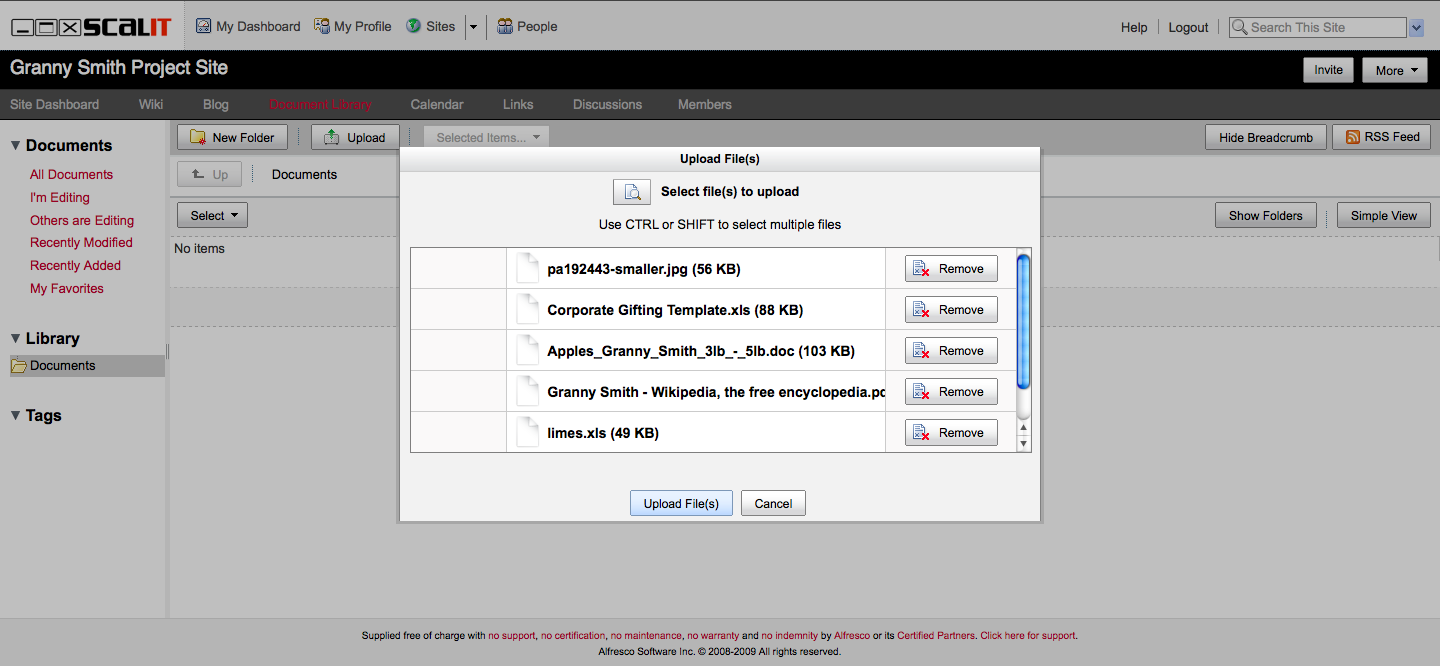Open the Links tab

(518, 104)
